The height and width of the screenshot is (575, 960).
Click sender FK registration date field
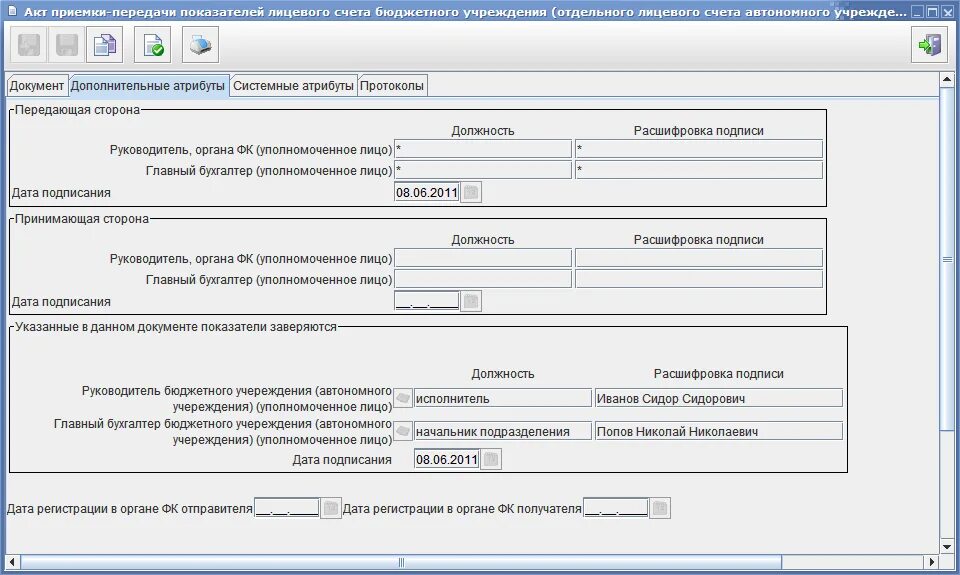(x=287, y=508)
